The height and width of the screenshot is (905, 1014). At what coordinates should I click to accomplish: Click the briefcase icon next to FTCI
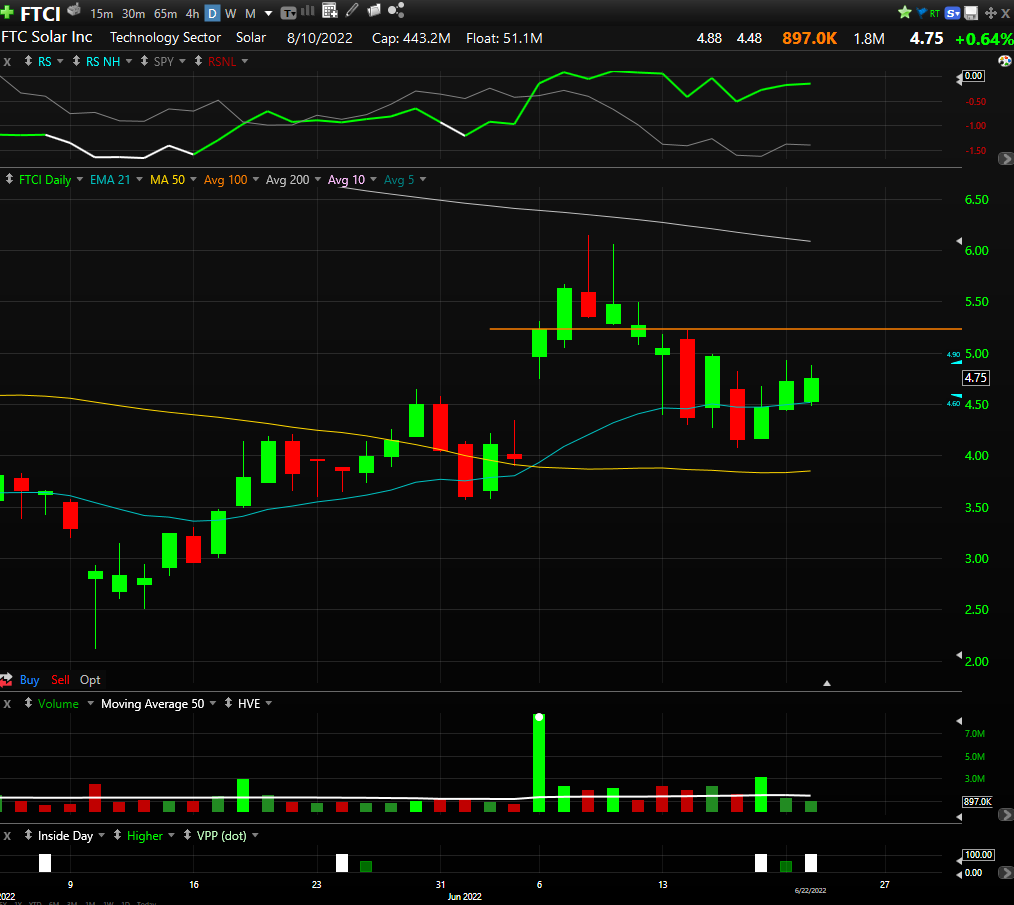74,10
